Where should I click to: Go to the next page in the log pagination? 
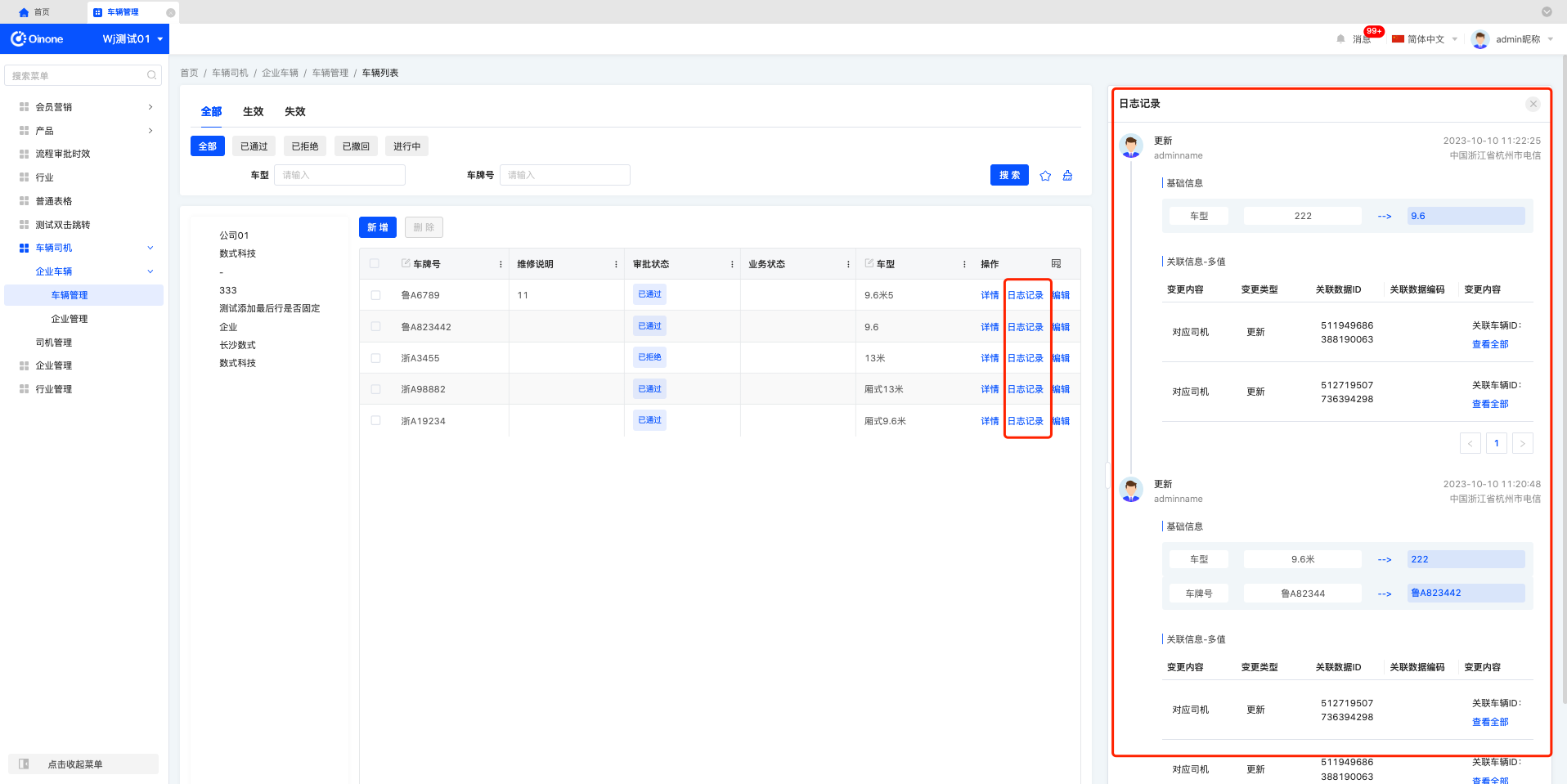pos(1523,443)
